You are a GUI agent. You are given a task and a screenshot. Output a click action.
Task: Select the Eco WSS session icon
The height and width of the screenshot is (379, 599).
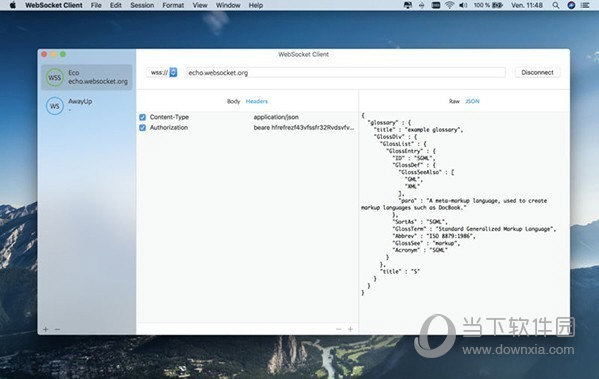tap(55, 78)
